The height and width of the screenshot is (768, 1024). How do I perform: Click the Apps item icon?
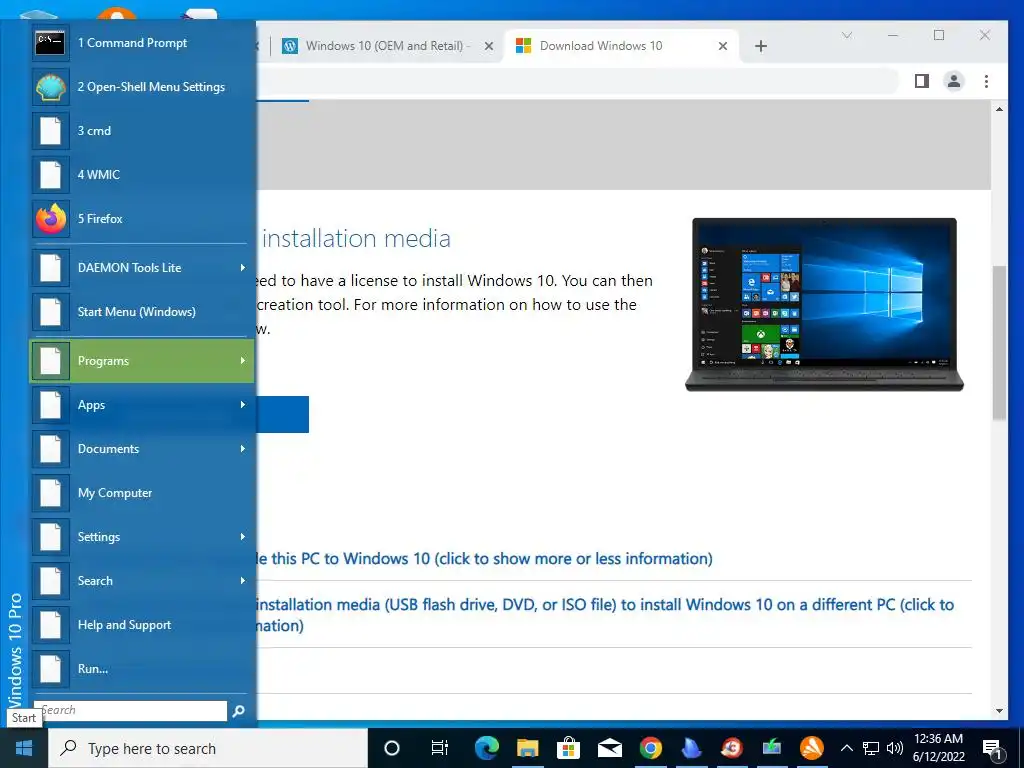coord(51,405)
